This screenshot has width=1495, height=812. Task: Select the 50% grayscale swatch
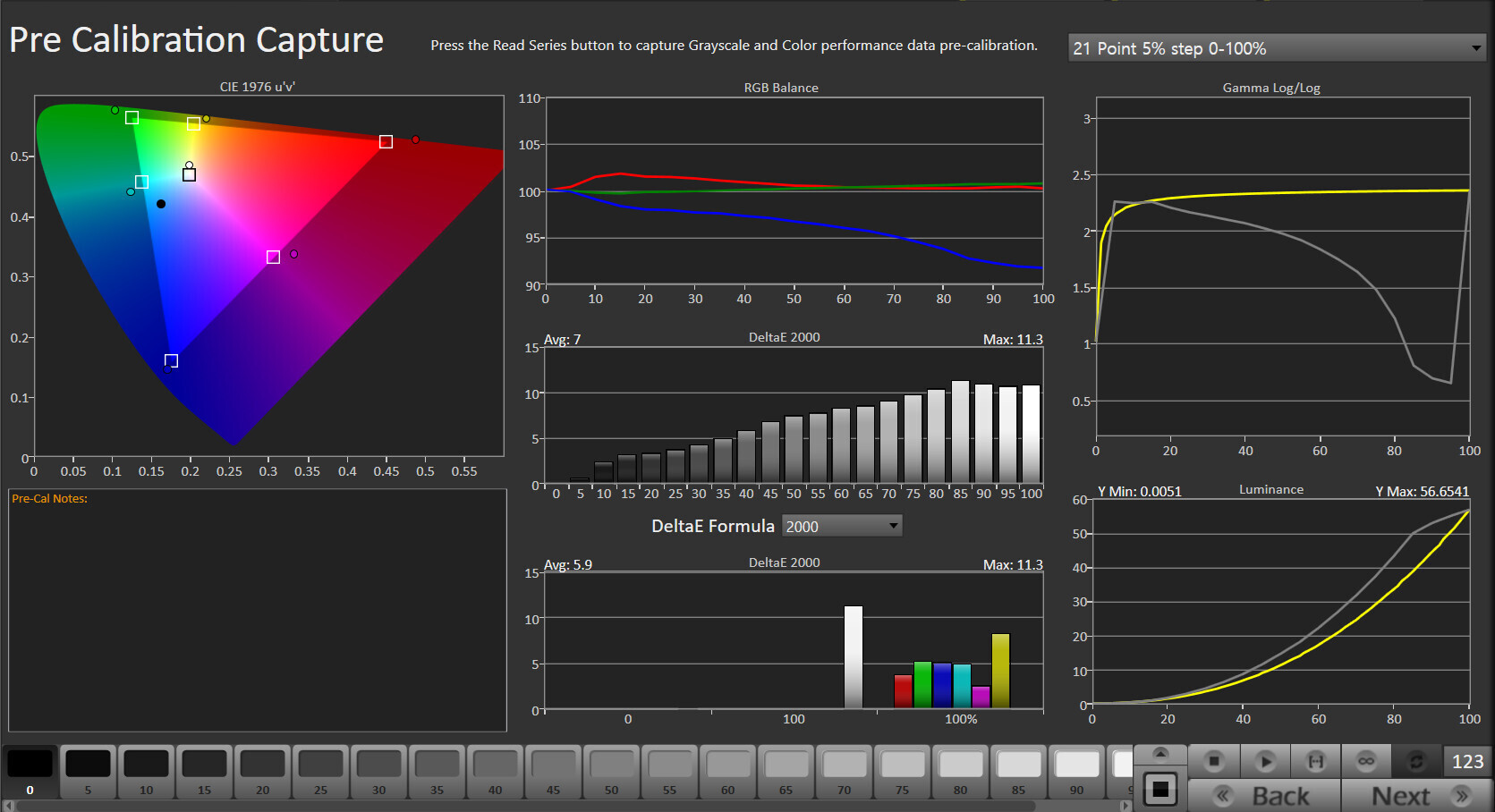click(x=611, y=771)
